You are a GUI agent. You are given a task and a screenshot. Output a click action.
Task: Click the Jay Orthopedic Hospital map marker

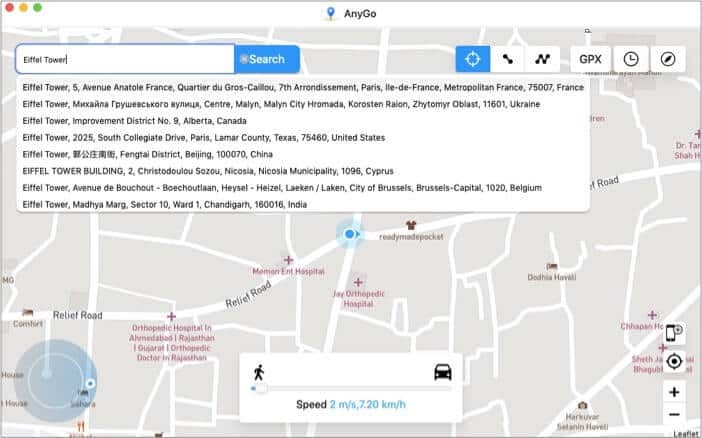(358, 283)
